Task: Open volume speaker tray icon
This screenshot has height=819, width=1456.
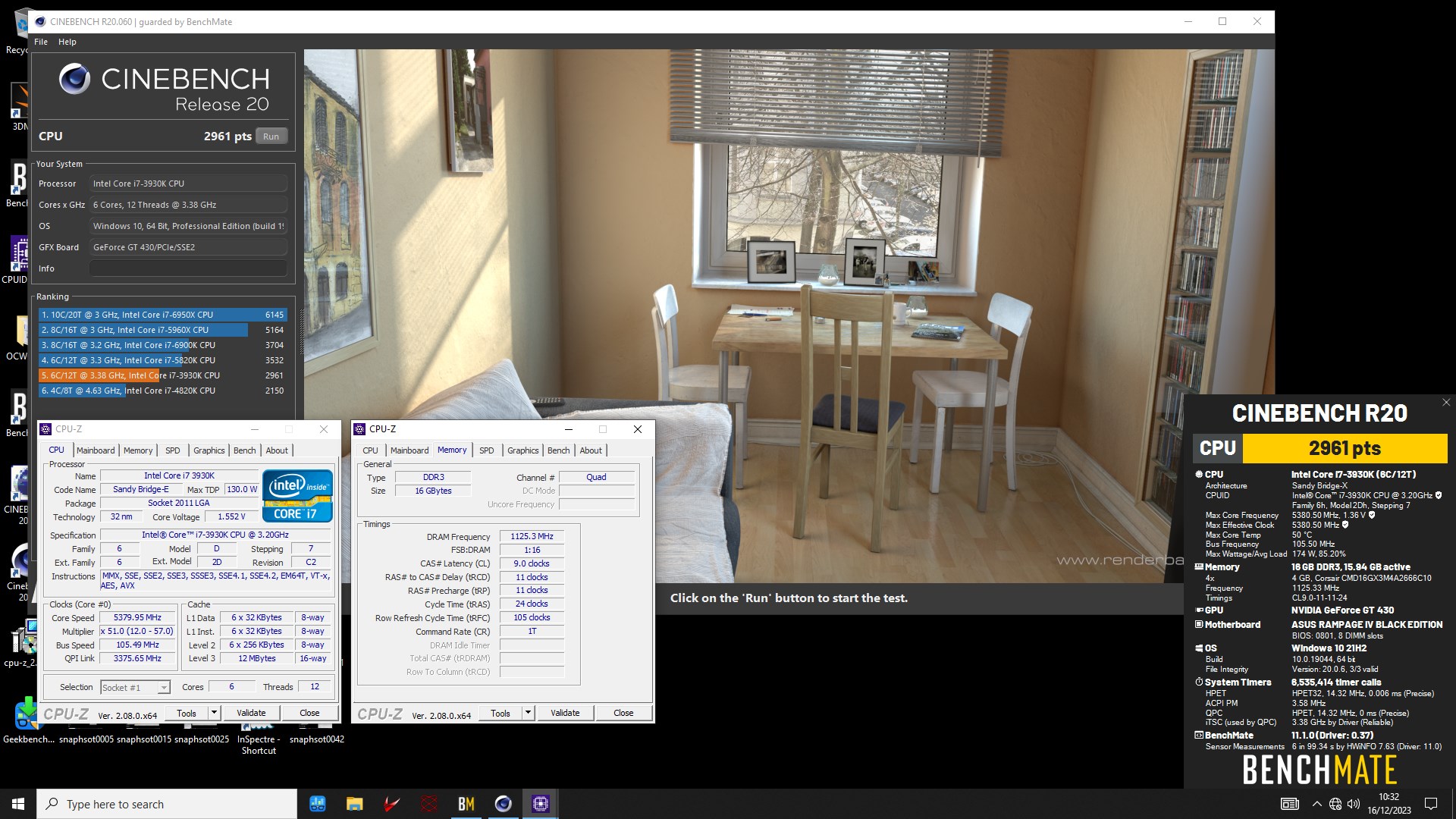Action: point(1354,804)
